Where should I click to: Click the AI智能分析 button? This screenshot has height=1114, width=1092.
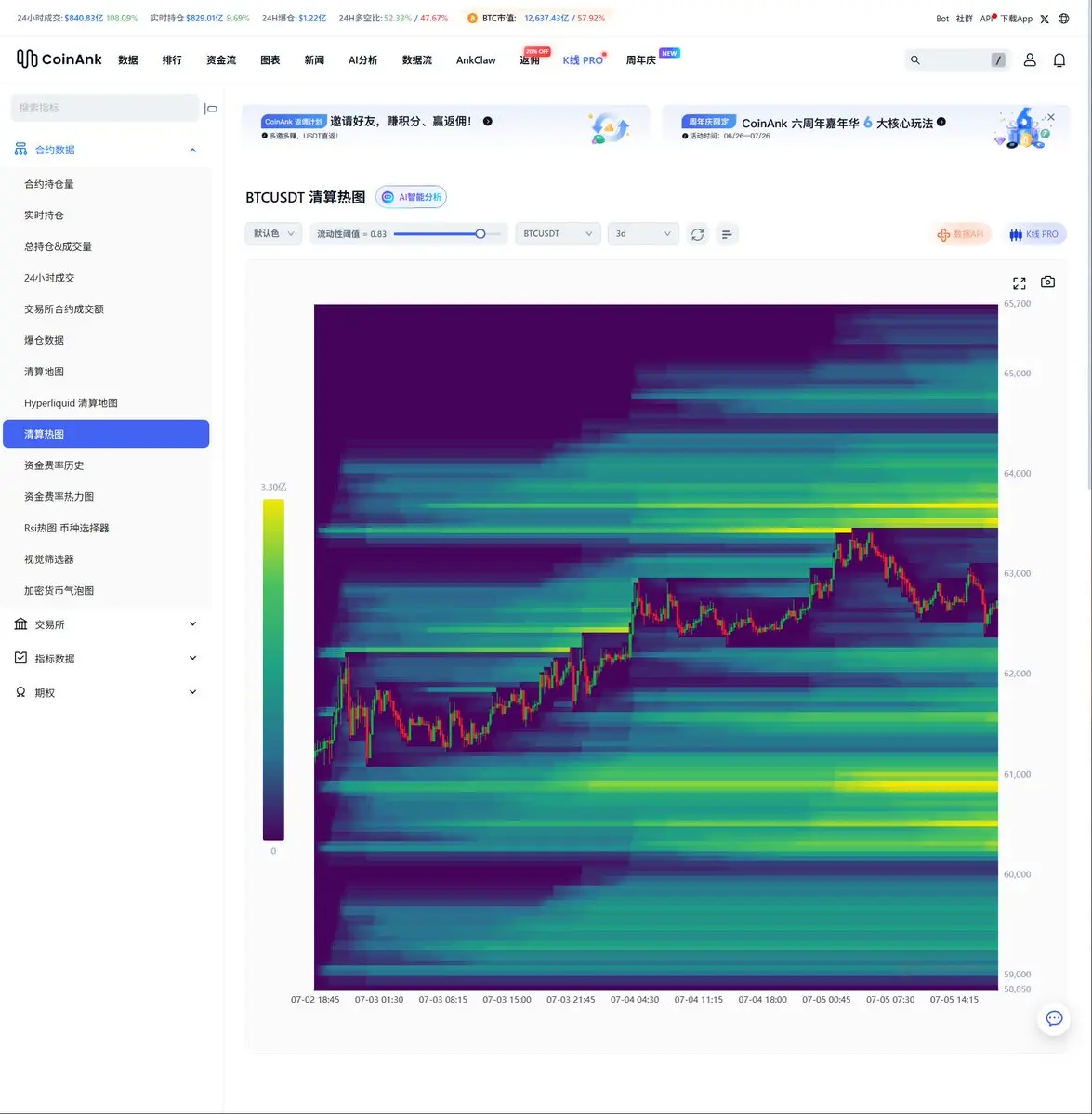pos(412,197)
